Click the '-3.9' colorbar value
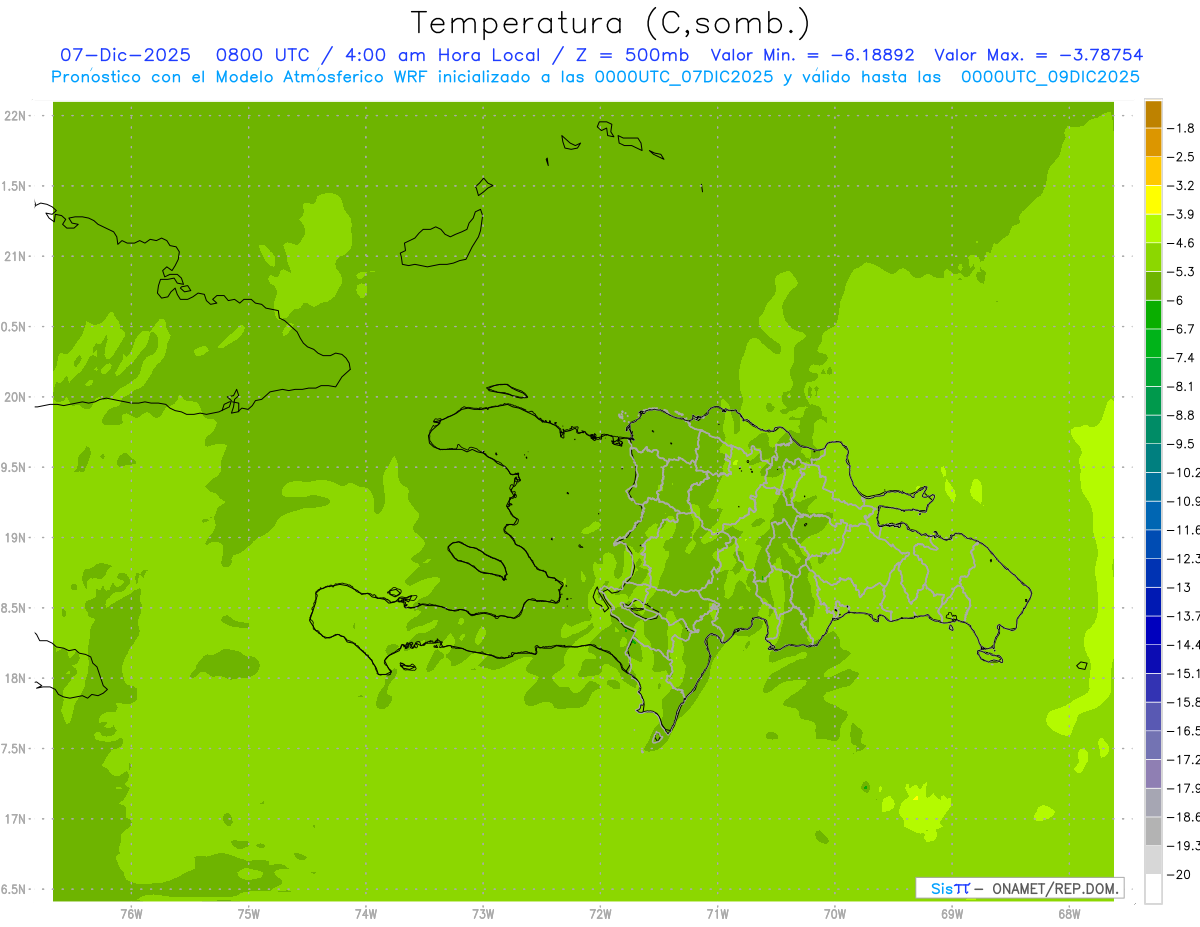 click(x=1181, y=214)
